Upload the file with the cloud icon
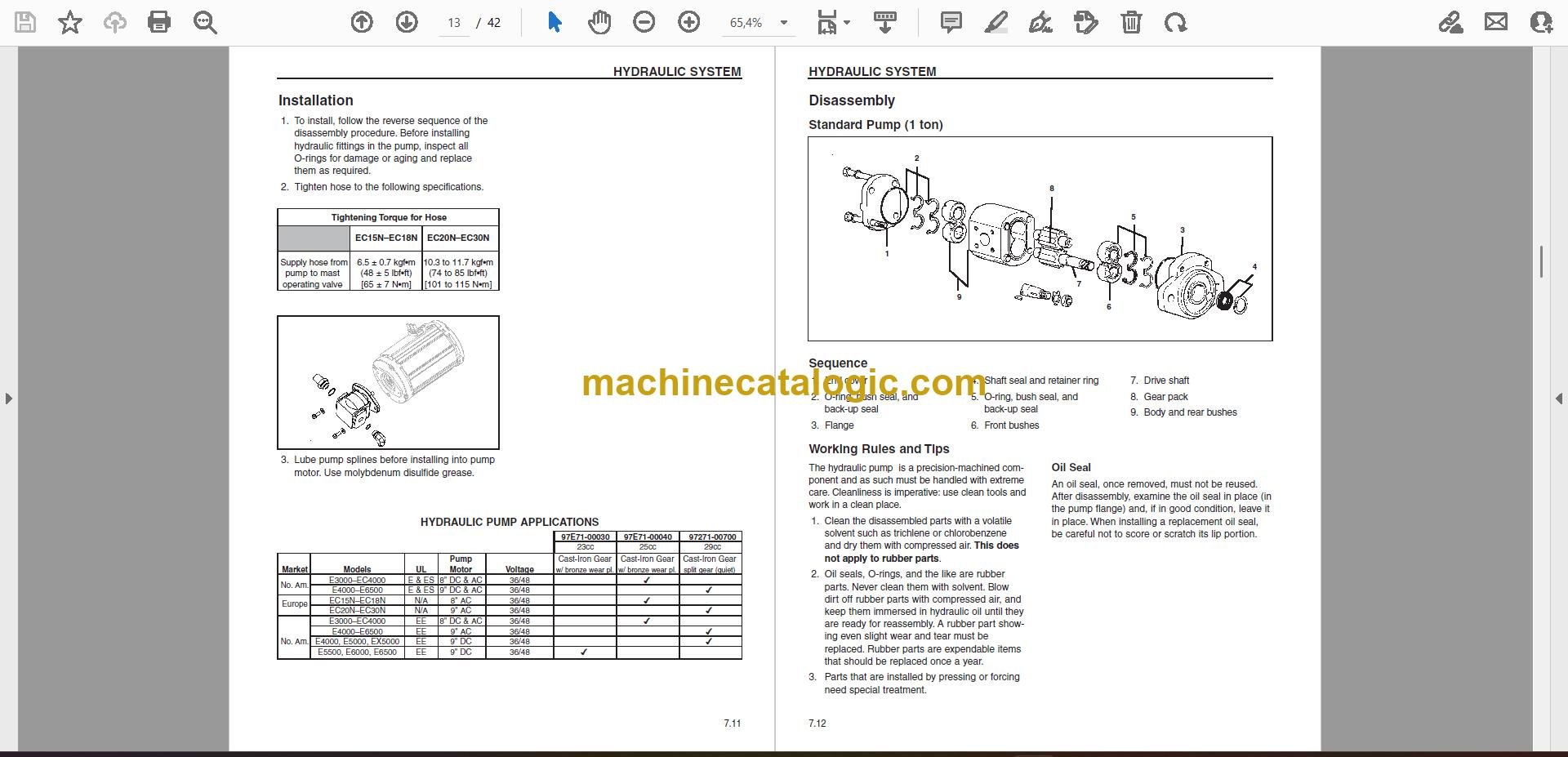The width and height of the screenshot is (1568, 757). tap(114, 22)
